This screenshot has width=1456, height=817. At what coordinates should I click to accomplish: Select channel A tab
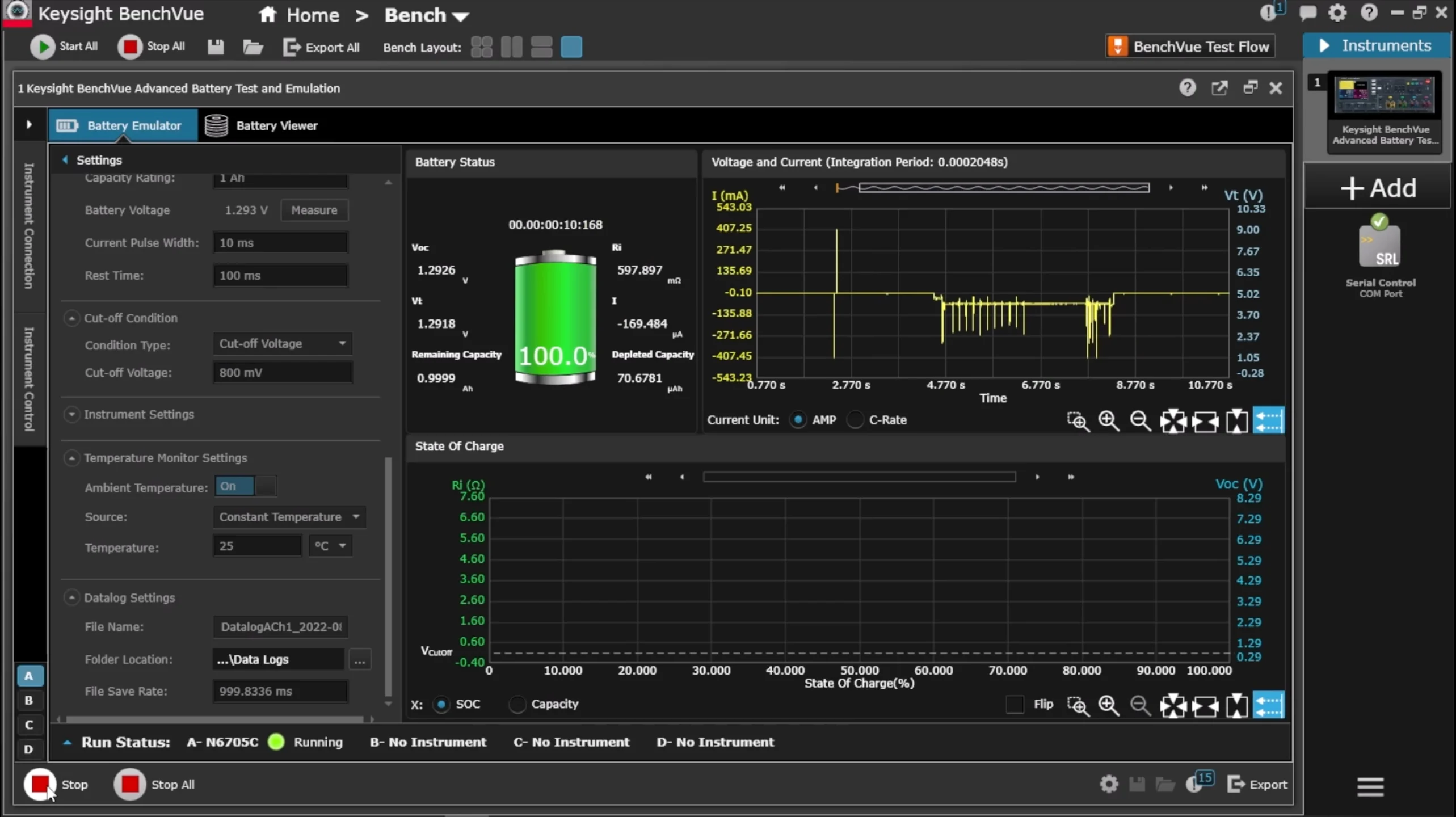tap(29, 676)
